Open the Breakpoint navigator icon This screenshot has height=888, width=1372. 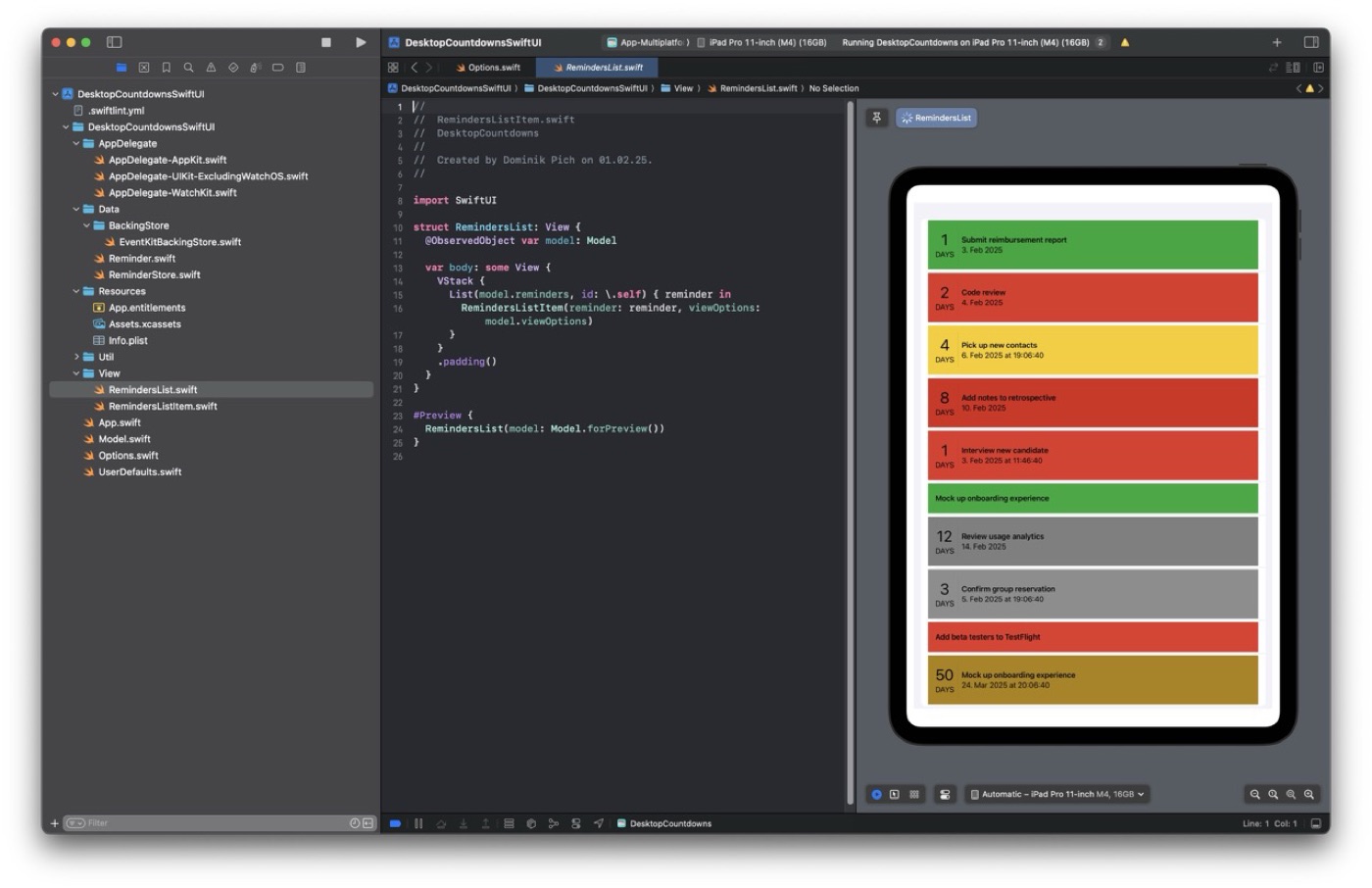pos(278,68)
